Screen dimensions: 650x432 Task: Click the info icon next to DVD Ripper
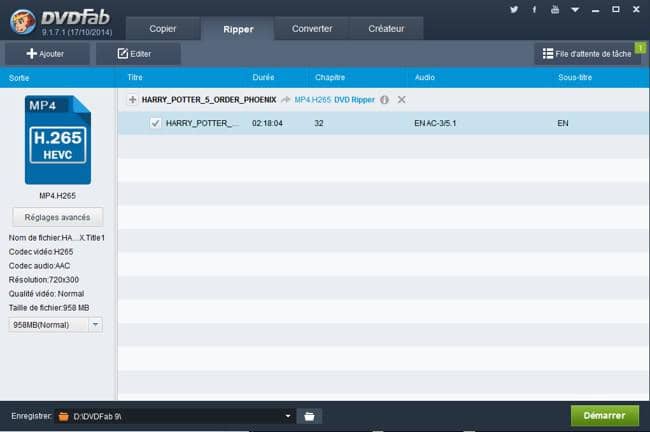384,100
